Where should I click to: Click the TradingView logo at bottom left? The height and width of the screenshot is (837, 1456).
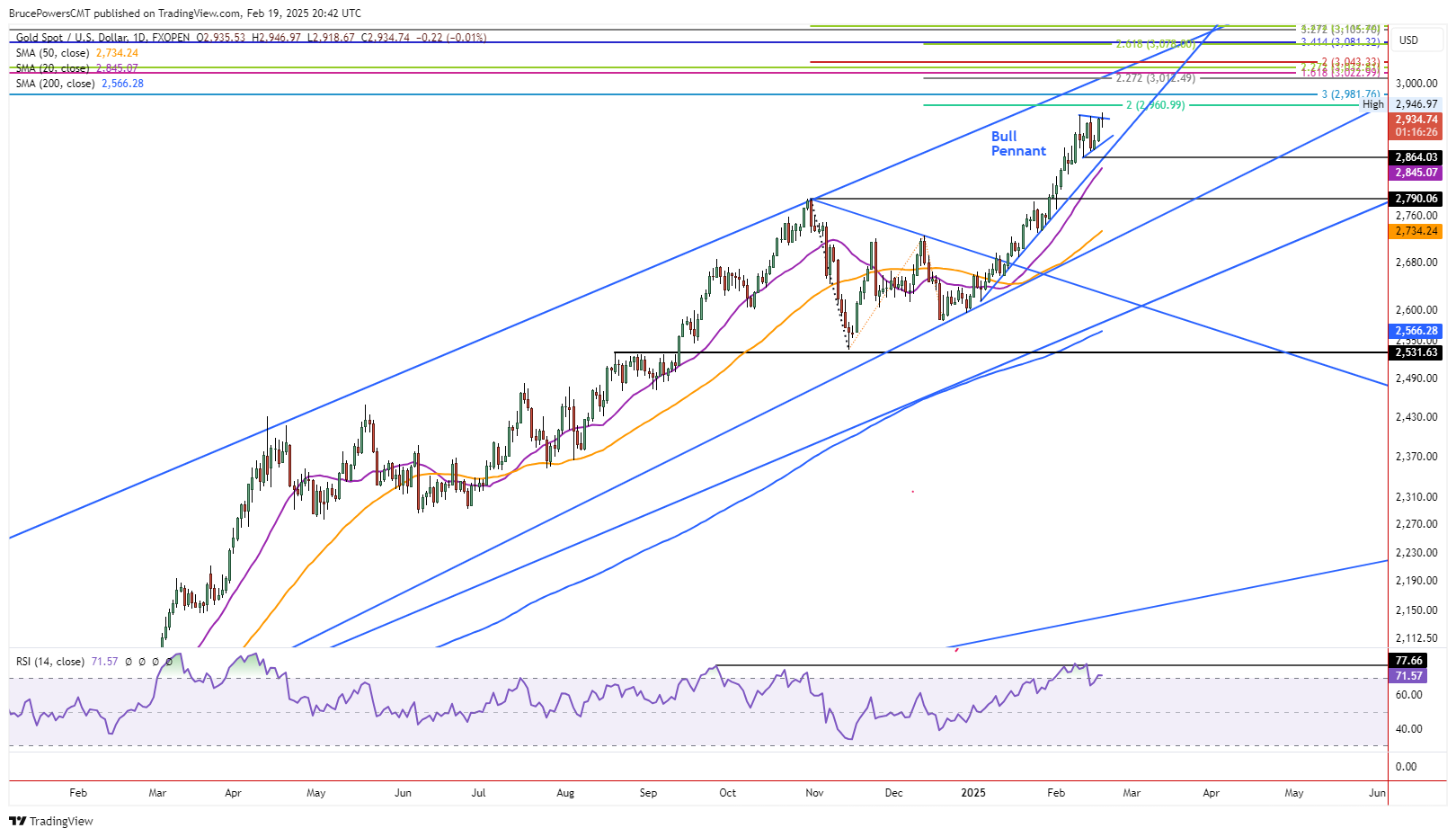pyautogui.click(x=51, y=821)
